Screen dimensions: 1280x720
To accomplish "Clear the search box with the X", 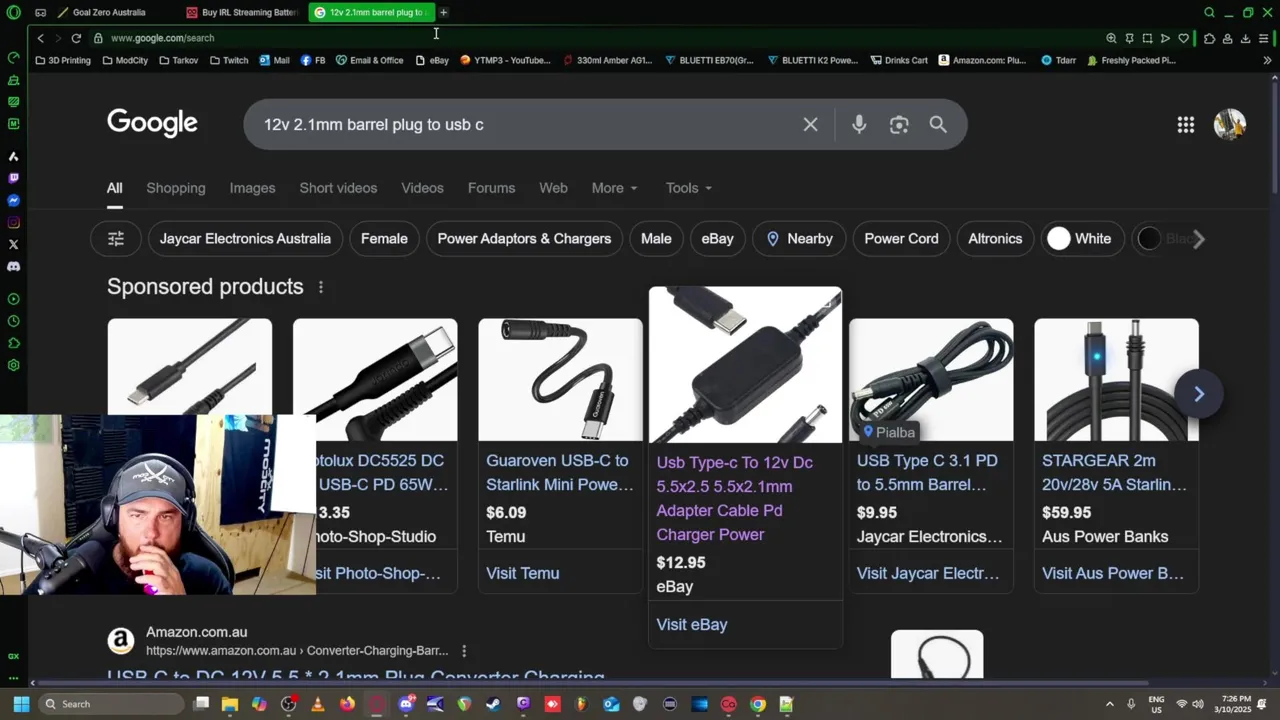I will [x=810, y=124].
